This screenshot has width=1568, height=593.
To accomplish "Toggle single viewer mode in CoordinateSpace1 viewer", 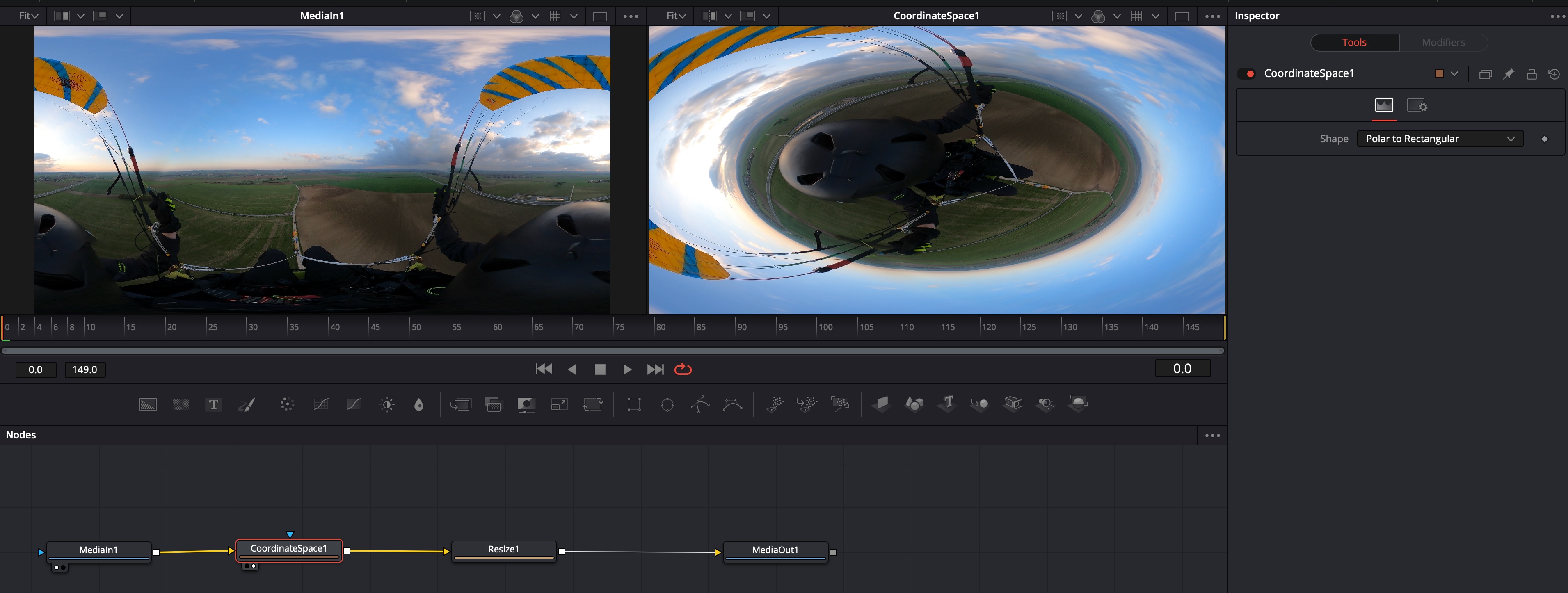I will click(x=1182, y=16).
